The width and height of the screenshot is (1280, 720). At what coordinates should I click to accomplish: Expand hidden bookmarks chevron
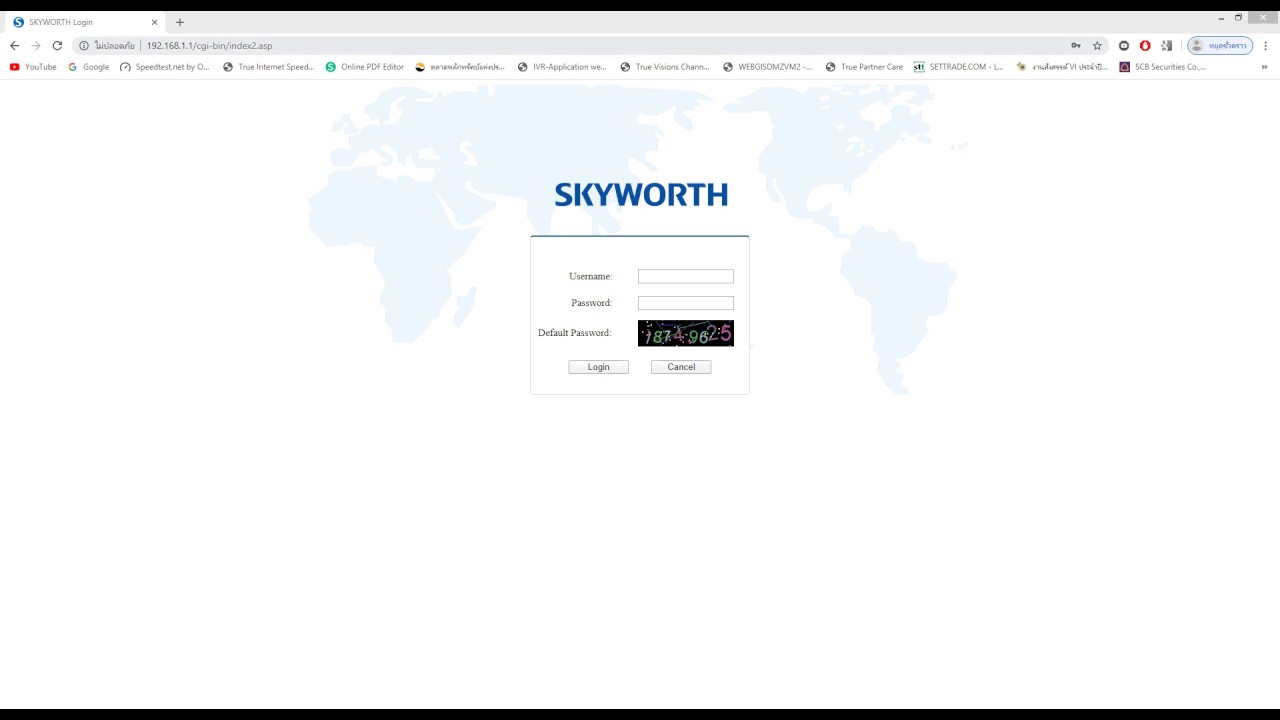[1264, 67]
